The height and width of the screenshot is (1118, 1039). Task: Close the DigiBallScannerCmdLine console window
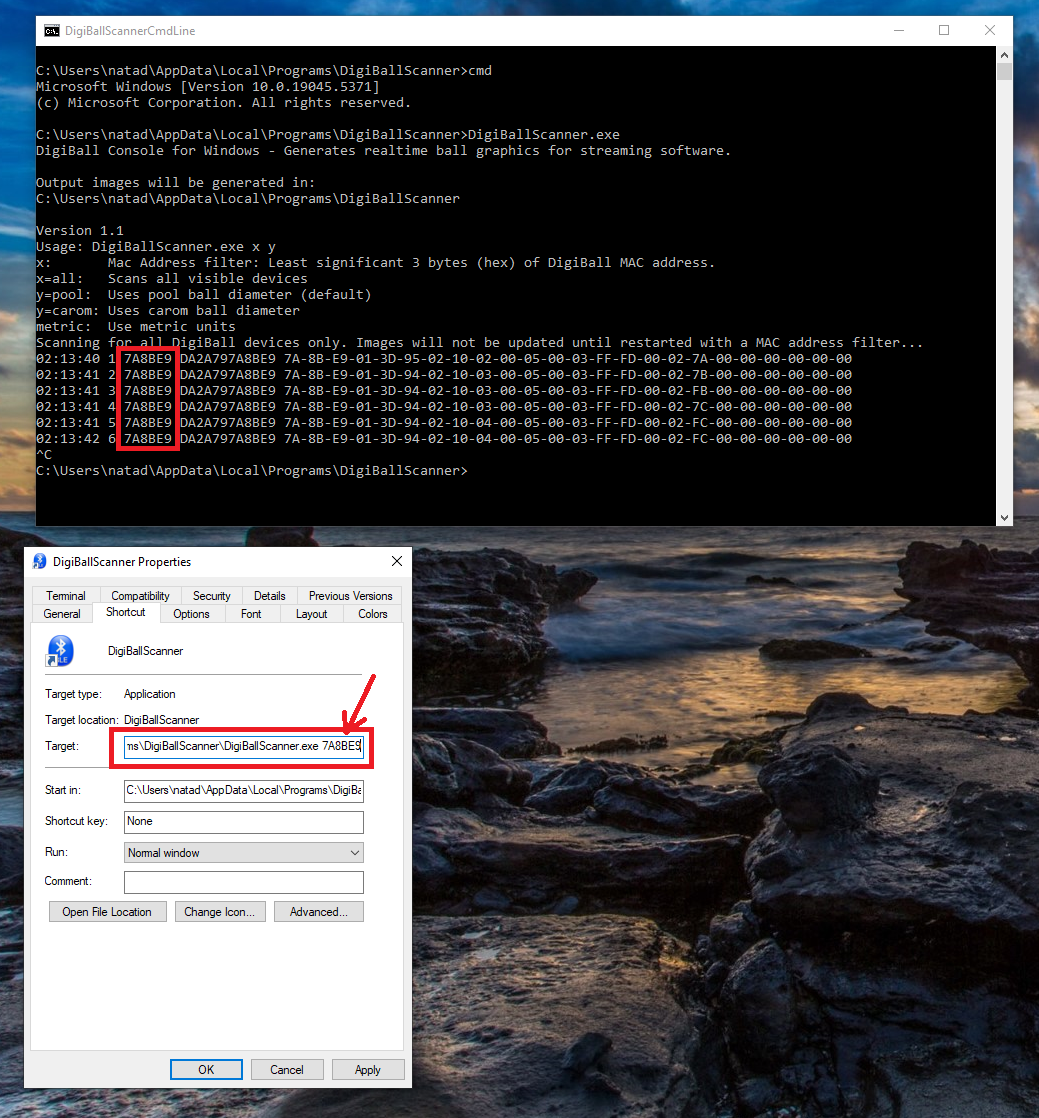989,31
